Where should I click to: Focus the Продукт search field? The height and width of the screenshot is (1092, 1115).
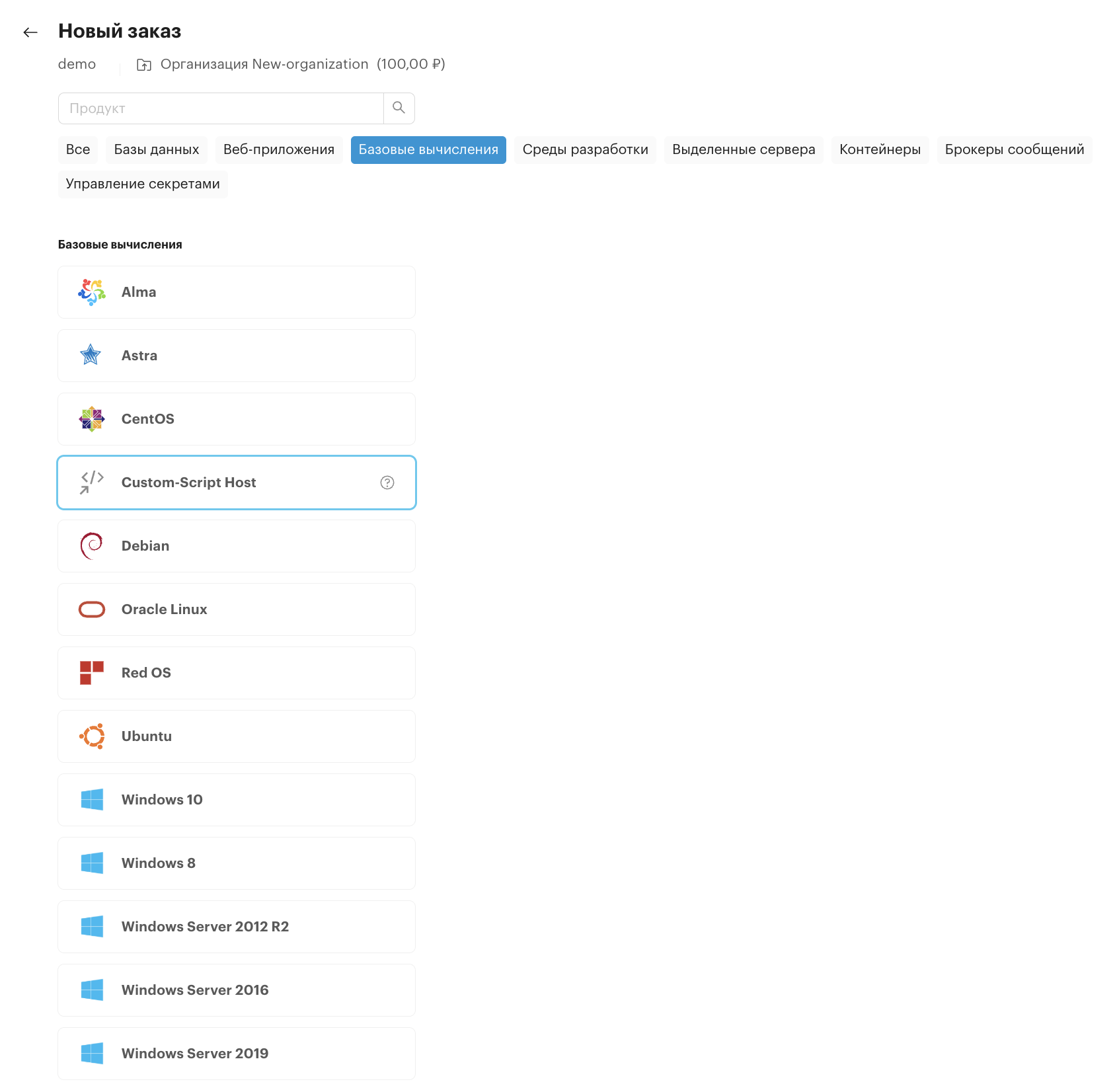(221, 108)
